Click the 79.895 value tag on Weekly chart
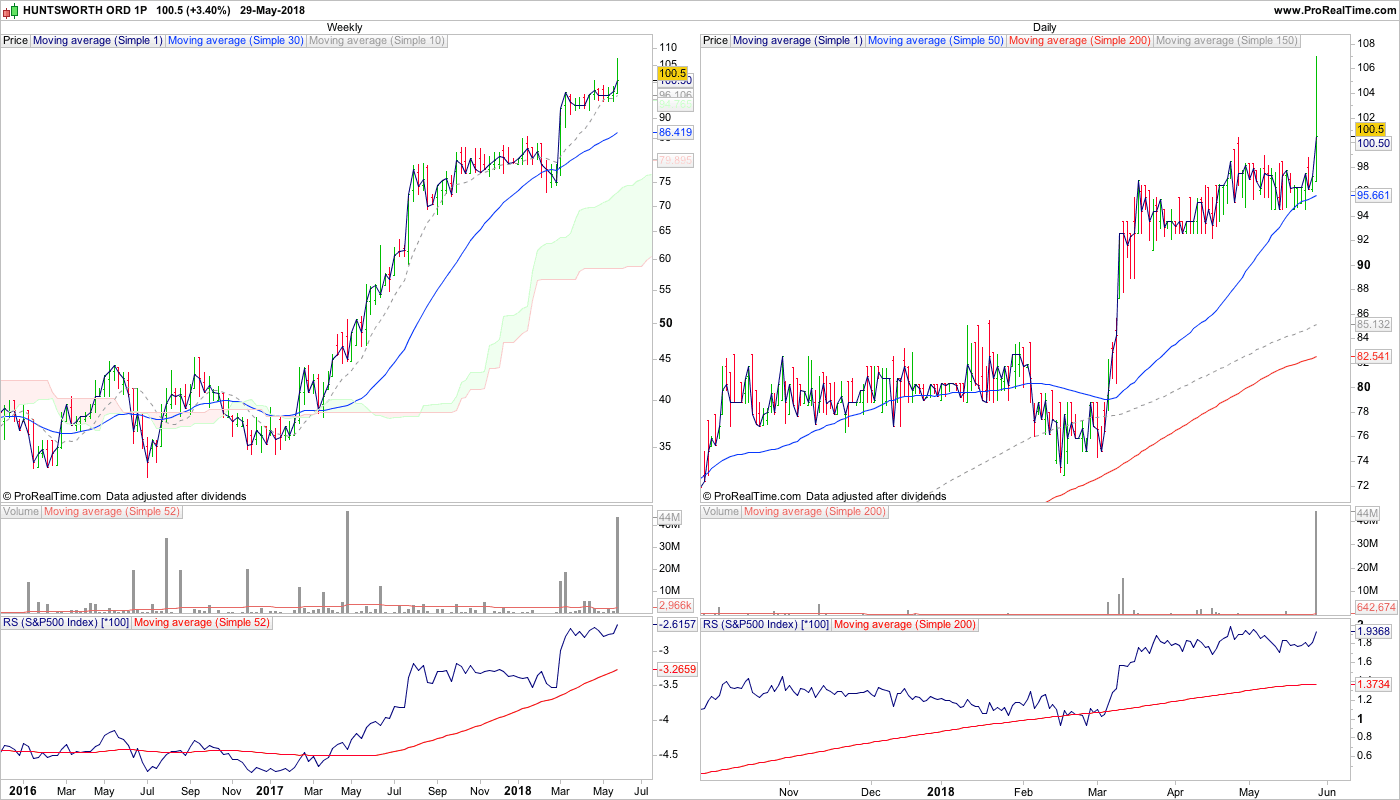The height and width of the screenshot is (800, 1400). pos(676,160)
